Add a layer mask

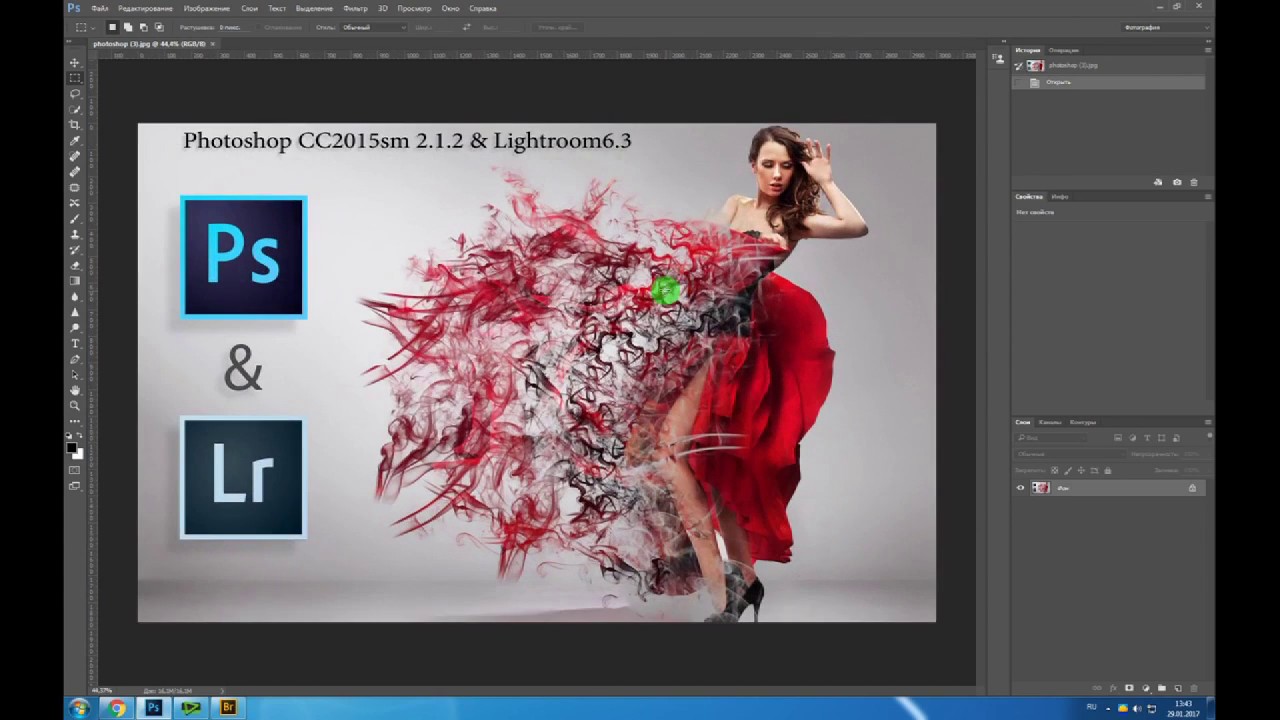pyautogui.click(x=1129, y=688)
